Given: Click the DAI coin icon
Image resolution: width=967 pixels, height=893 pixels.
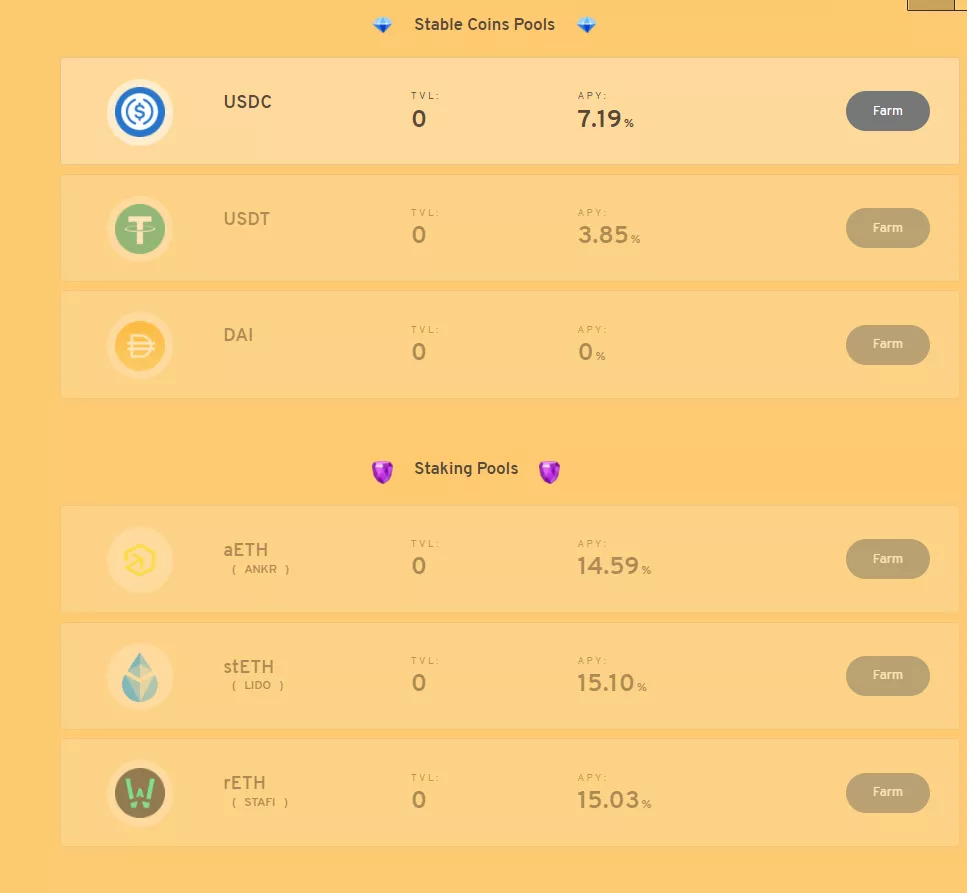Looking at the screenshot, I should click(x=139, y=345).
